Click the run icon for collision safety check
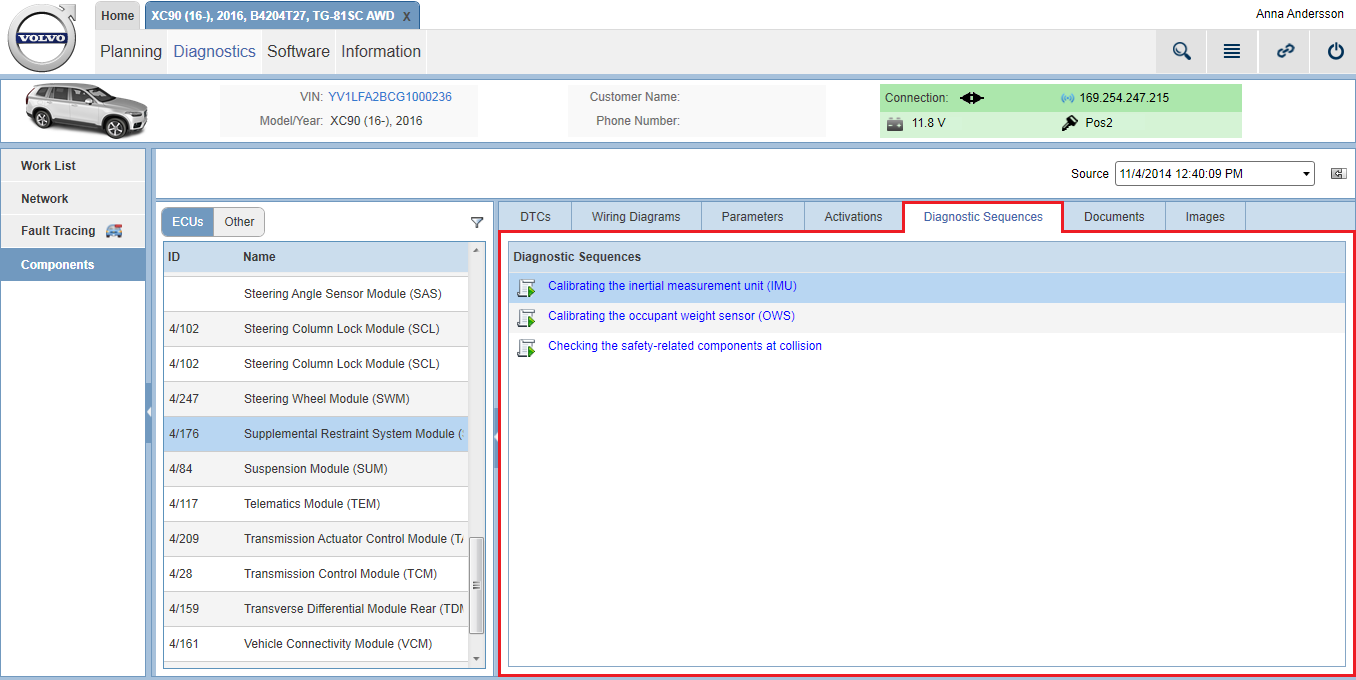 pyautogui.click(x=526, y=348)
